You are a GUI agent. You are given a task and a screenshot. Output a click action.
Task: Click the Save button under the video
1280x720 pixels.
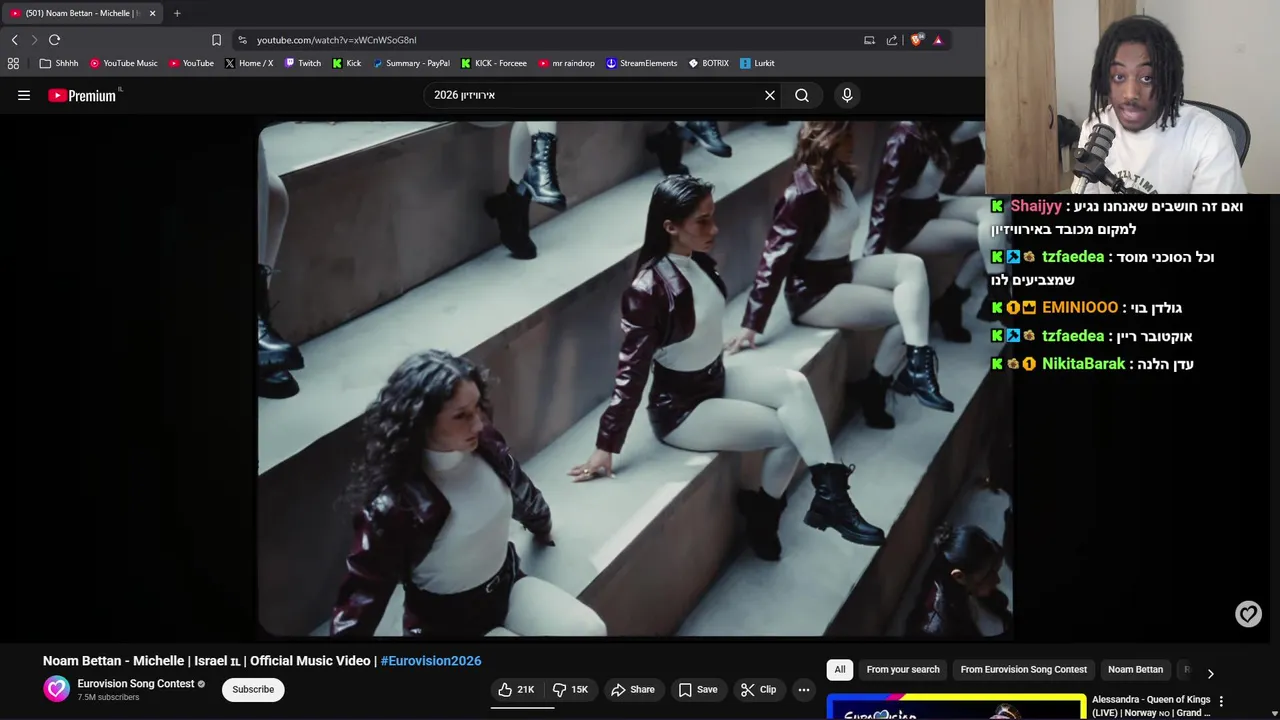[x=698, y=689]
